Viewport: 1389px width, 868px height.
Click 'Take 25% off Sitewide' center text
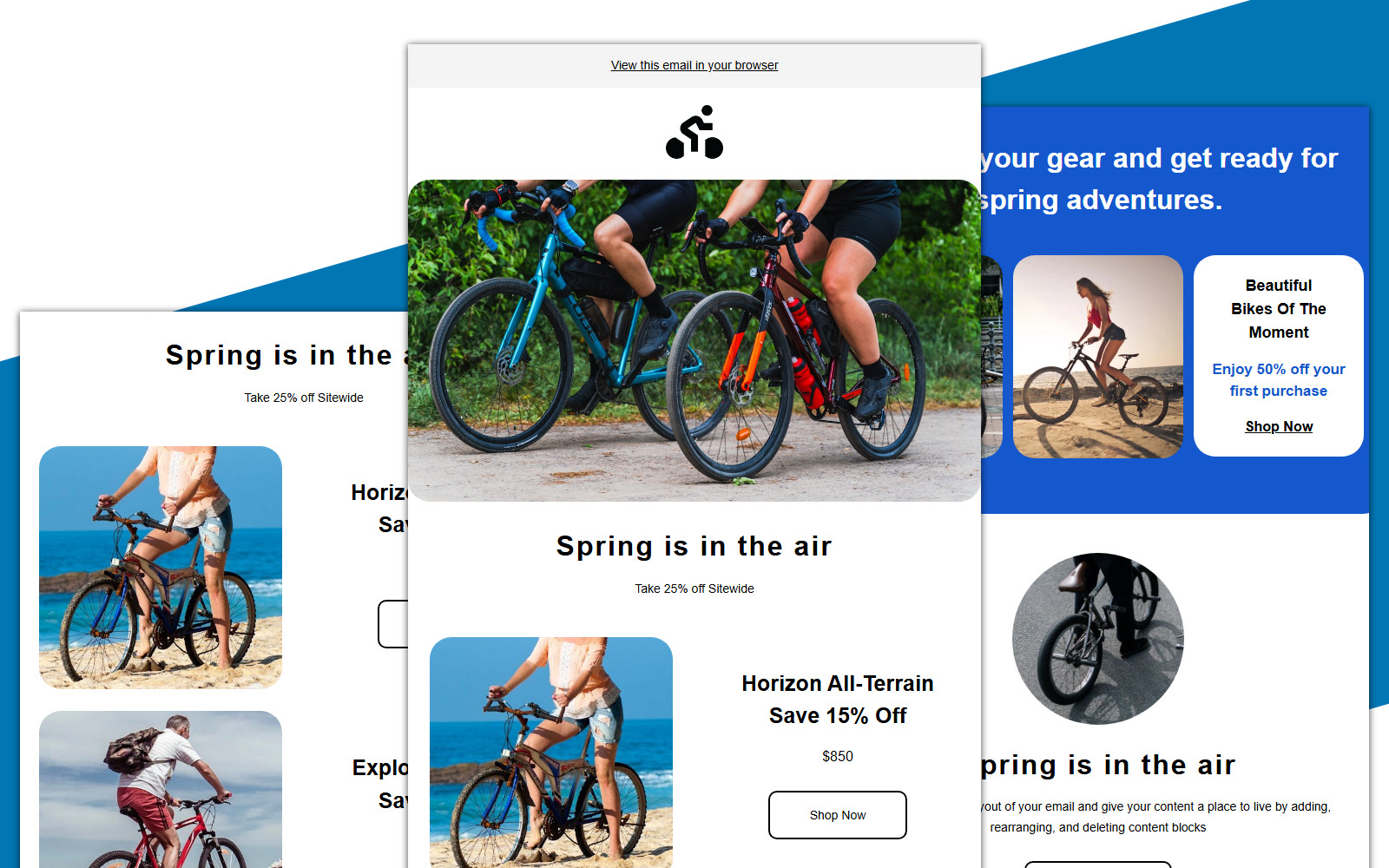694,589
